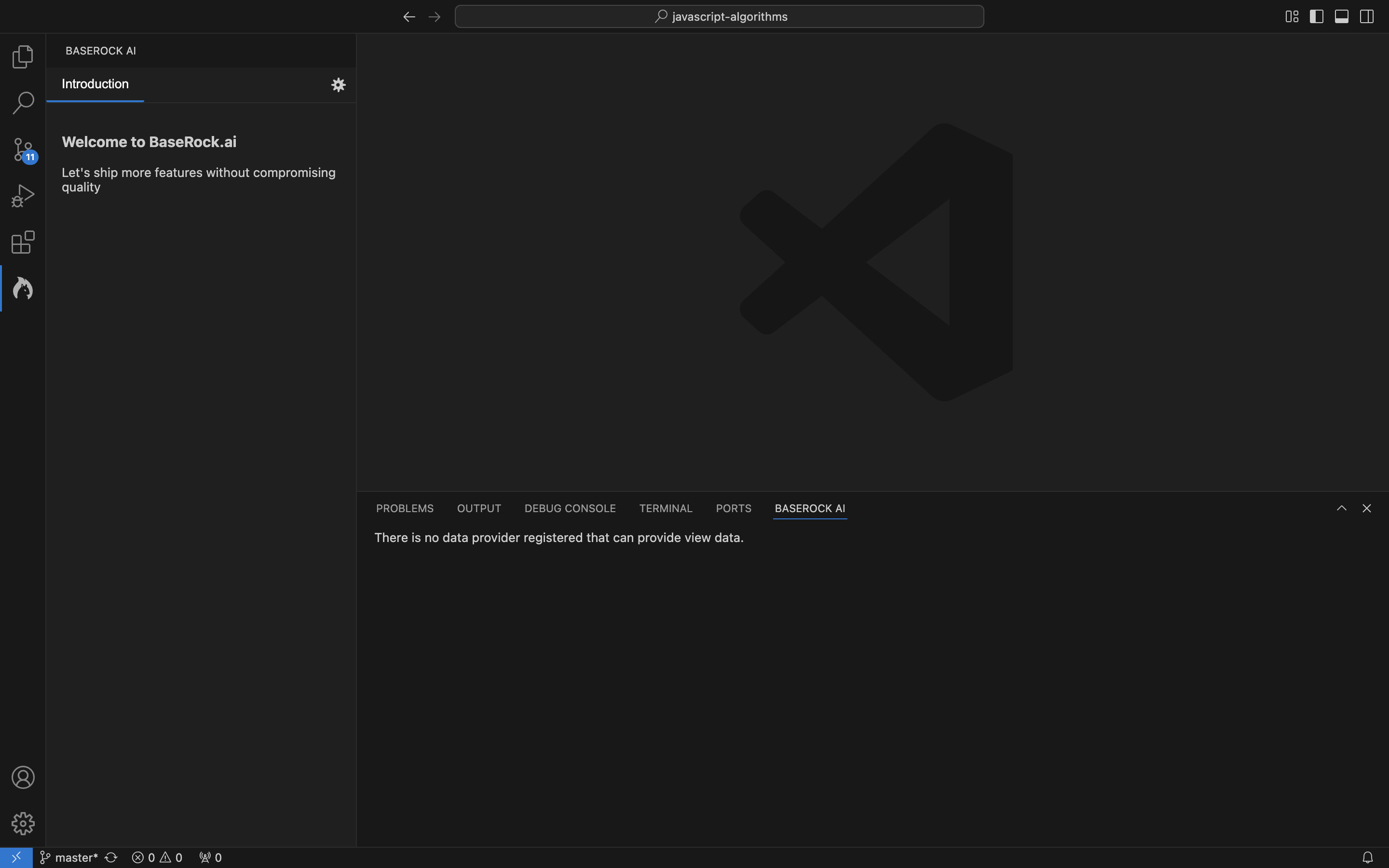Open the BaseRock AI flame icon in sidebar

(x=23, y=288)
